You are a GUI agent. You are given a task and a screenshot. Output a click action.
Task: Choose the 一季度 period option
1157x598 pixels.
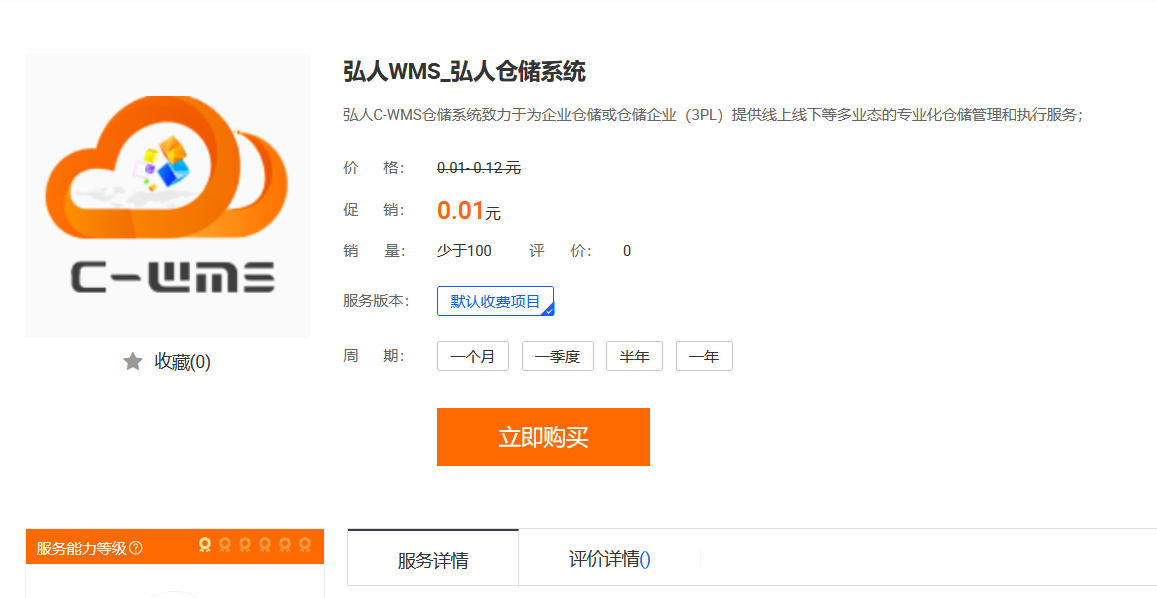tap(558, 356)
